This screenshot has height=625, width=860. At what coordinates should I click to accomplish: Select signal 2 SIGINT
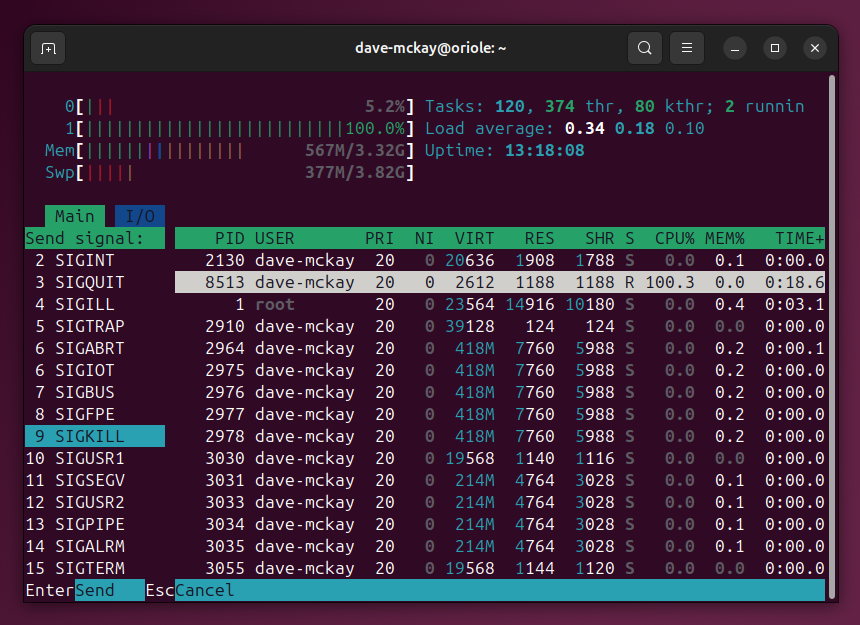pos(95,260)
